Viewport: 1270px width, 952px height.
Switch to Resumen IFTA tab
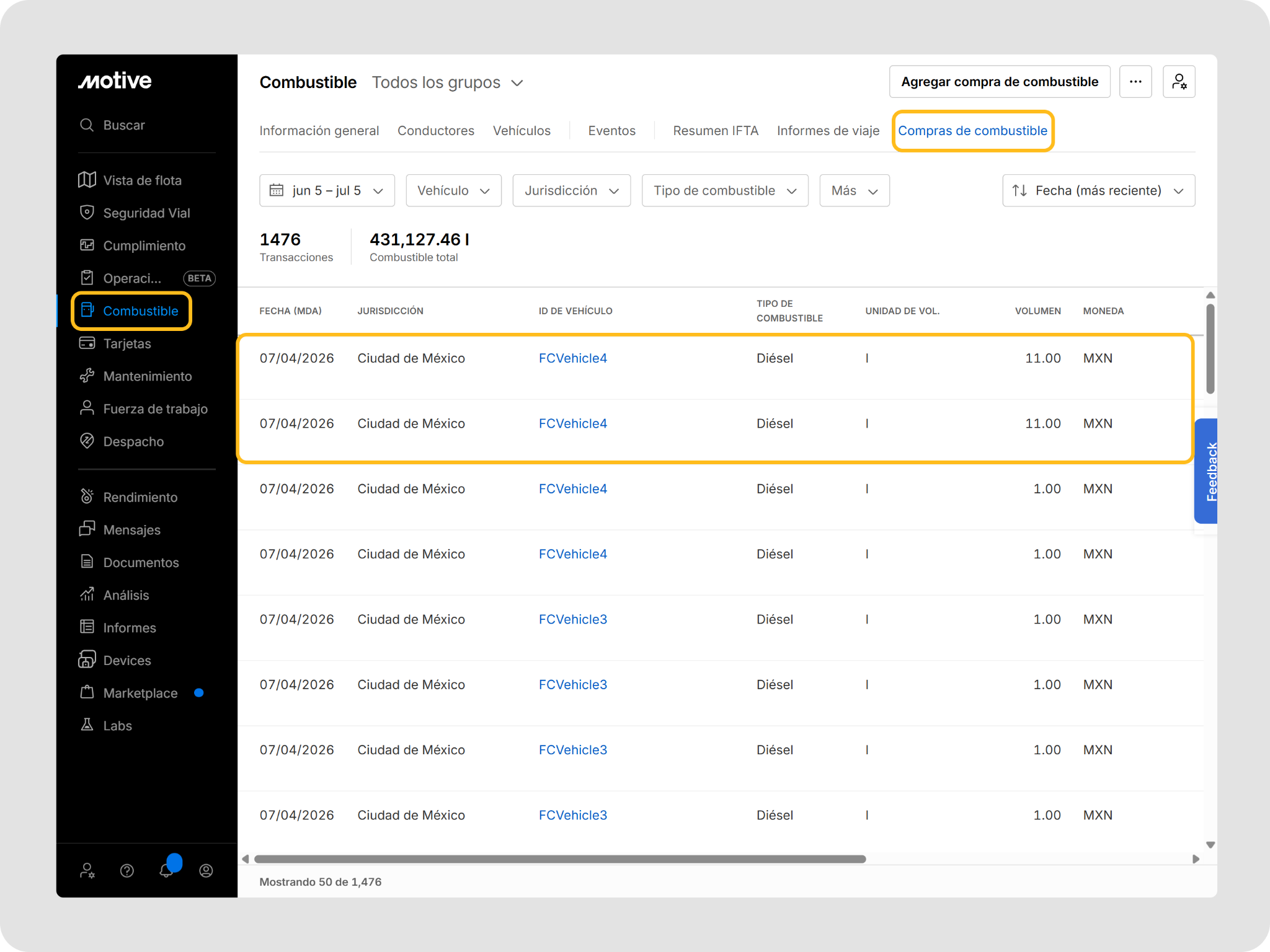[716, 131]
